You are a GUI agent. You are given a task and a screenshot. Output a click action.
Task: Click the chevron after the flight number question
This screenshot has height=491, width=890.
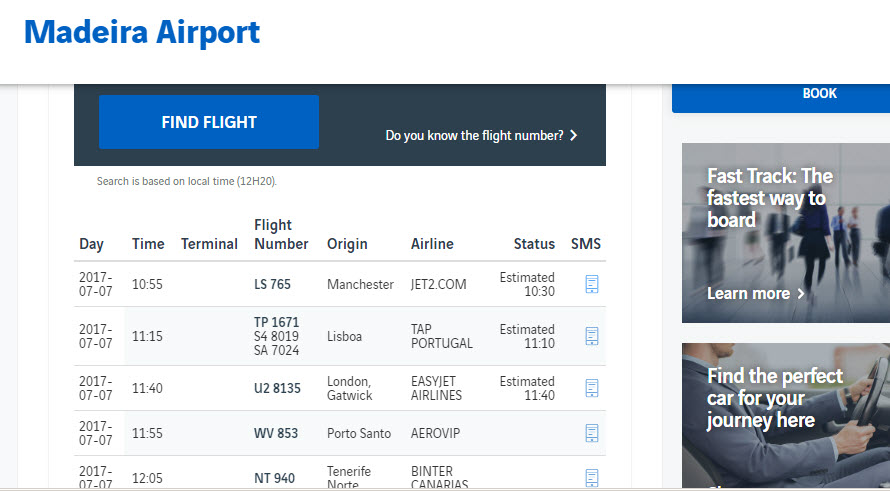pyautogui.click(x=574, y=135)
